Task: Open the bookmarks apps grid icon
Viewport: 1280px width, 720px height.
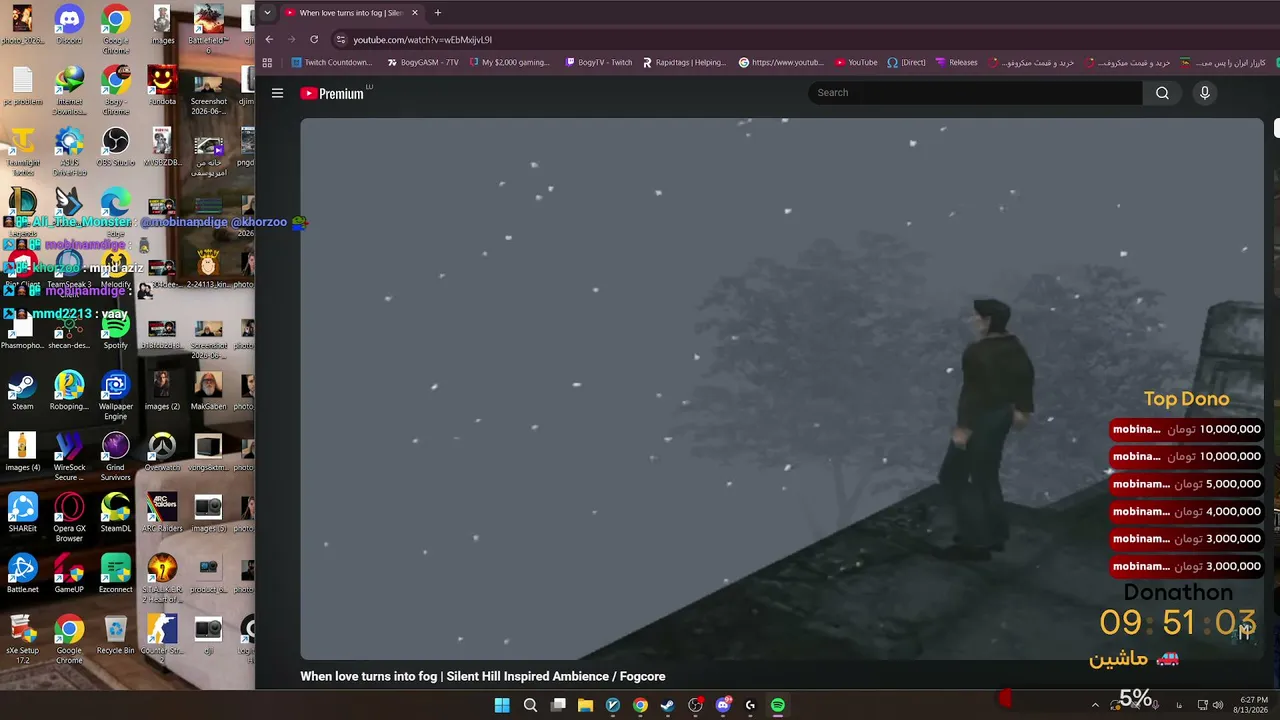Action: (x=267, y=62)
